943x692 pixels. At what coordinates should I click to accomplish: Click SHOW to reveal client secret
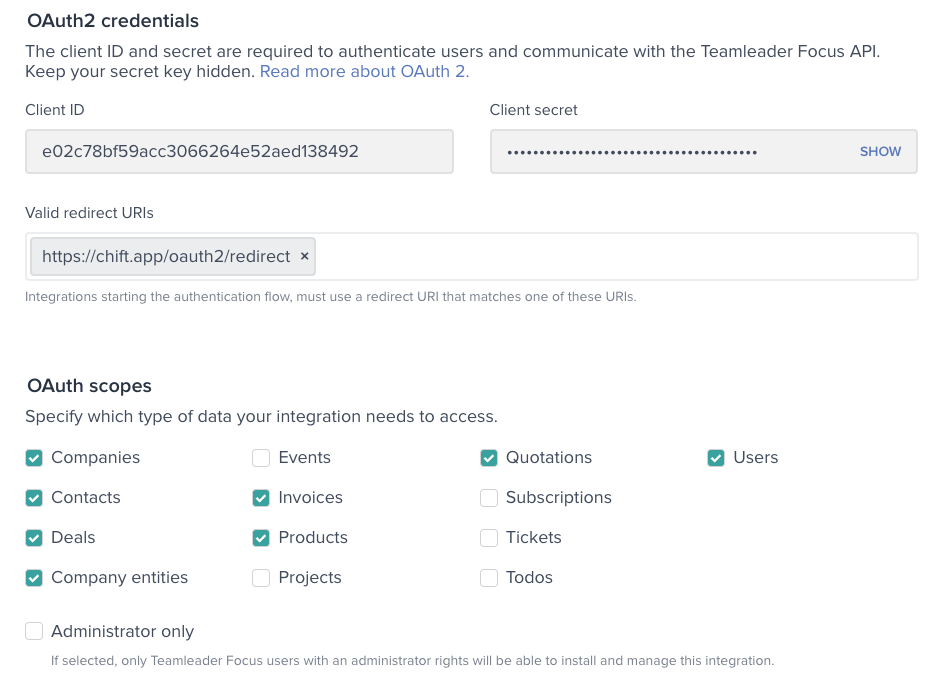coord(880,152)
